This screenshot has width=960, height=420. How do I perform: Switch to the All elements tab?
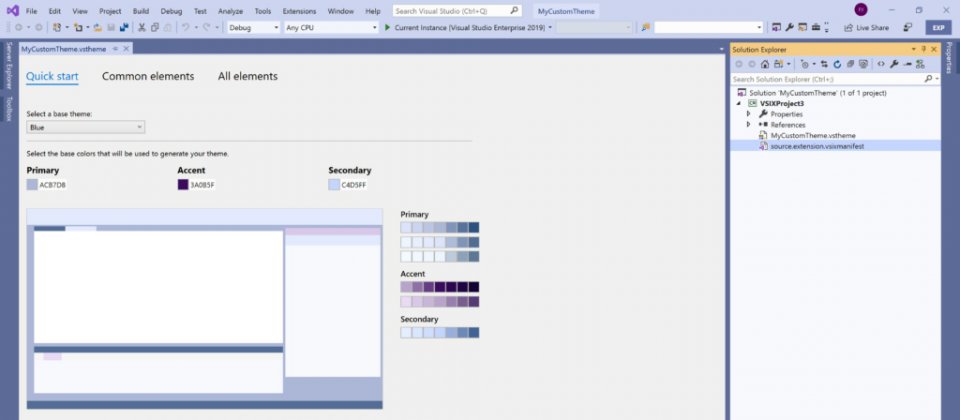coord(248,77)
